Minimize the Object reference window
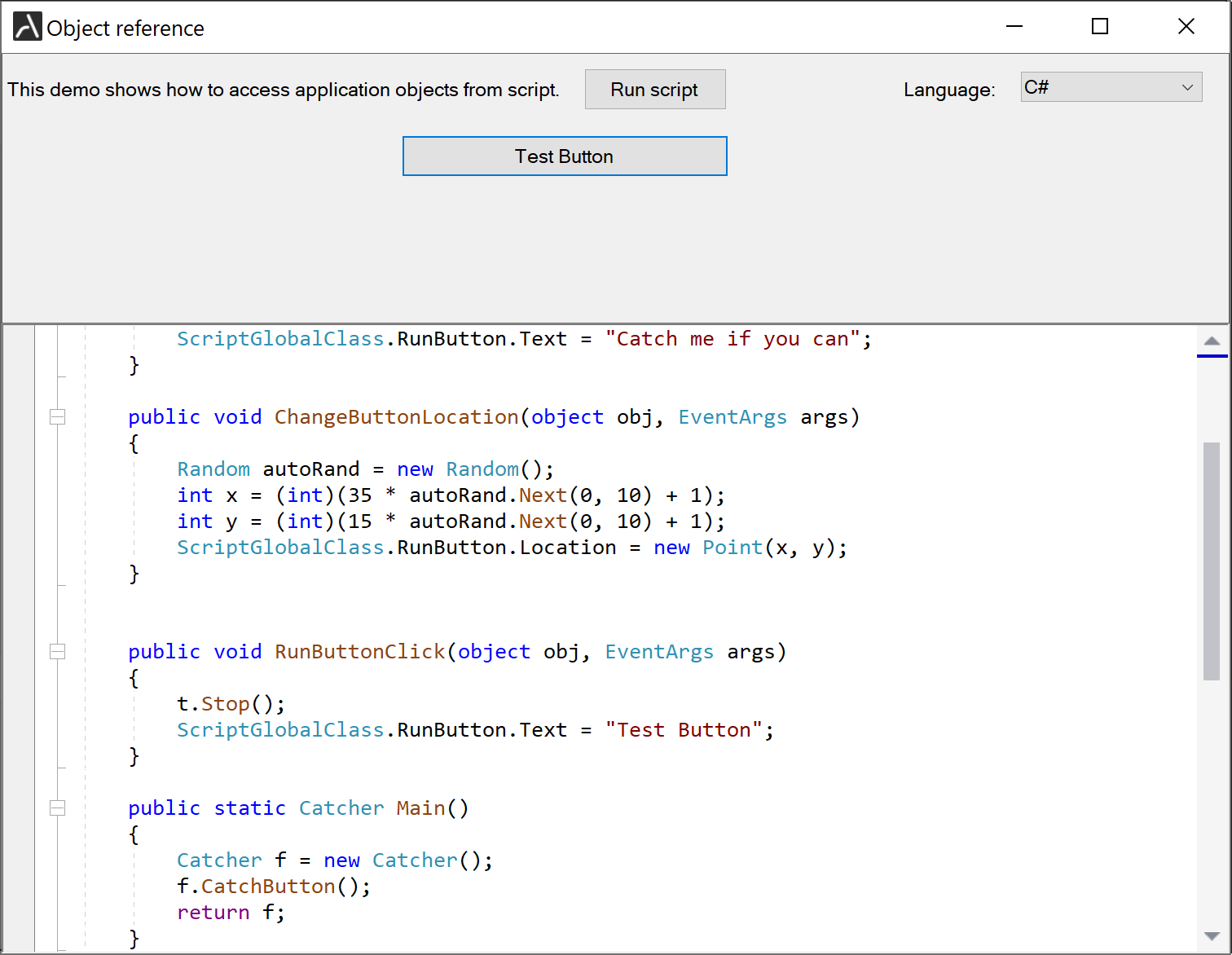1232x955 pixels. pos(1014,27)
